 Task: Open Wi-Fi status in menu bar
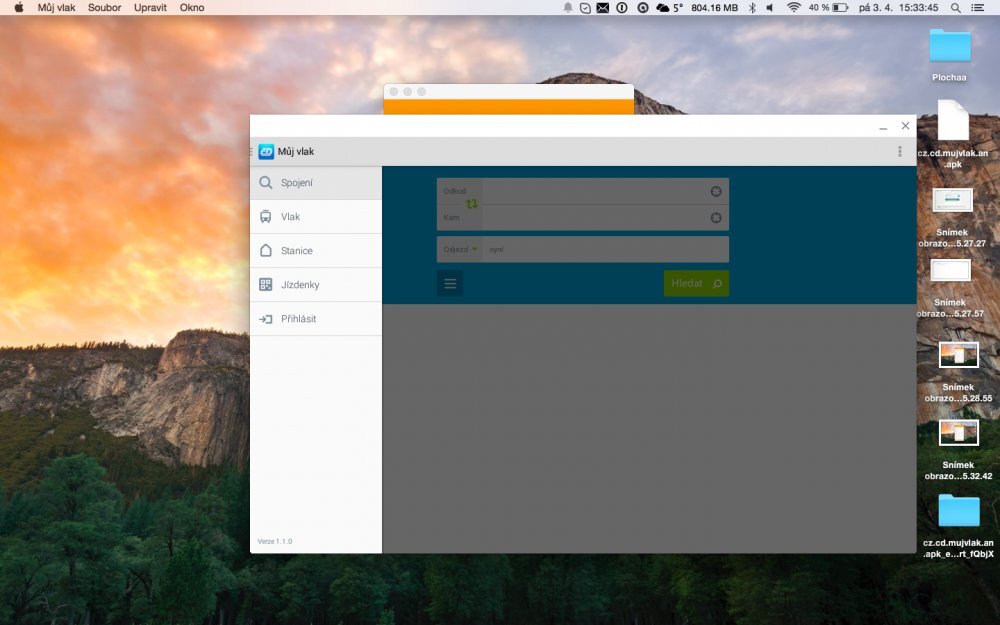[794, 7]
